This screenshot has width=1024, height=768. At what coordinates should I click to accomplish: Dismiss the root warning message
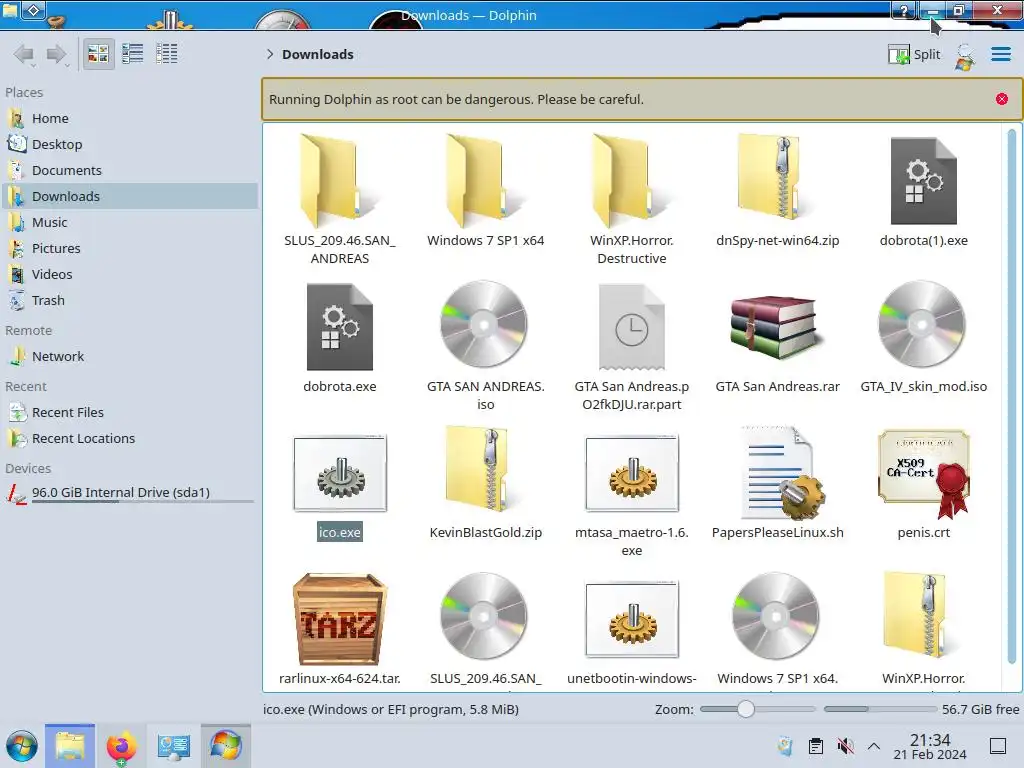click(x=1001, y=99)
